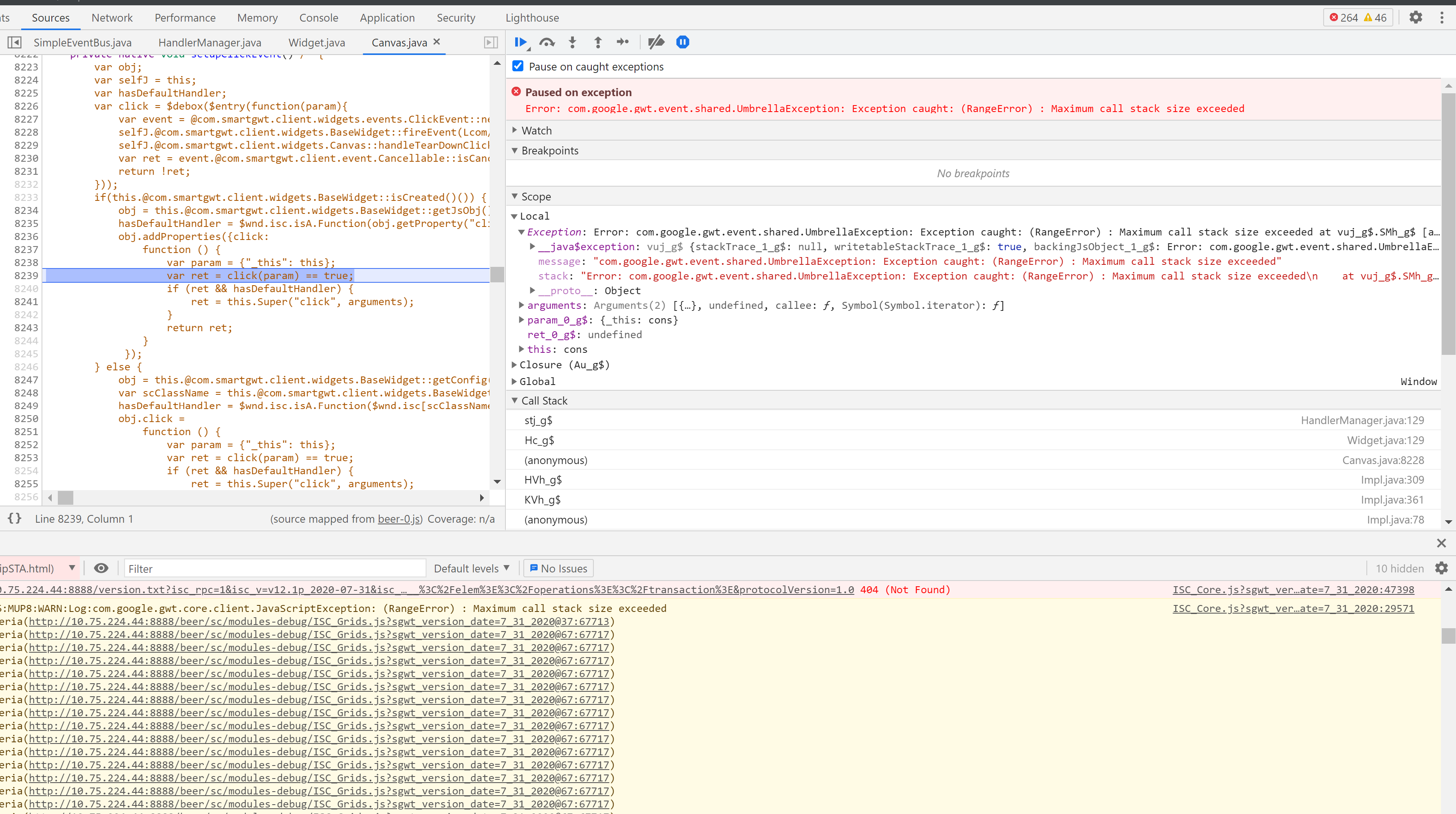This screenshot has height=814, width=1456.
Task: Create live expression eye icon
Action: pyautogui.click(x=101, y=568)
